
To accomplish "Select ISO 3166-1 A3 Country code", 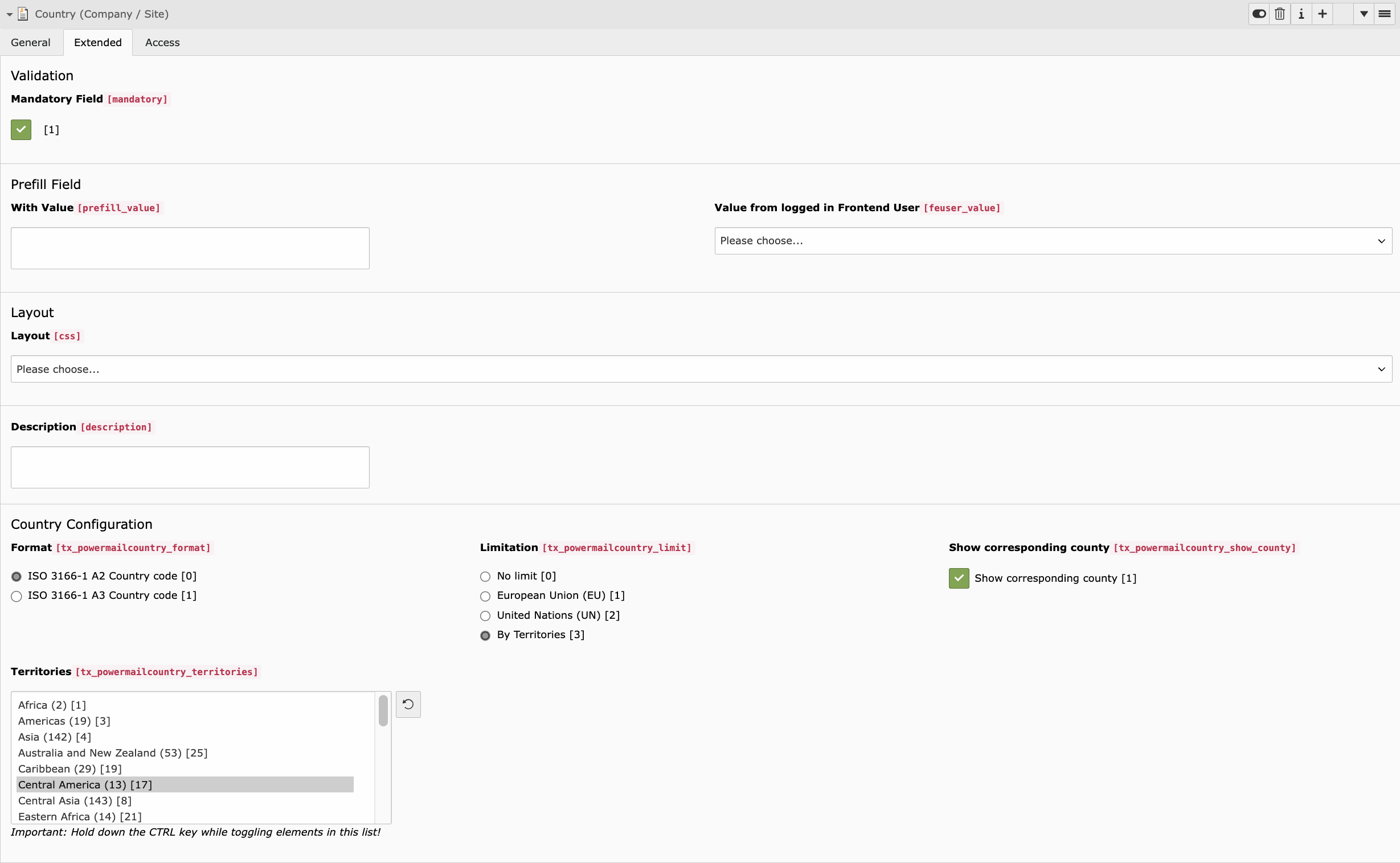I will coord(17,596).
